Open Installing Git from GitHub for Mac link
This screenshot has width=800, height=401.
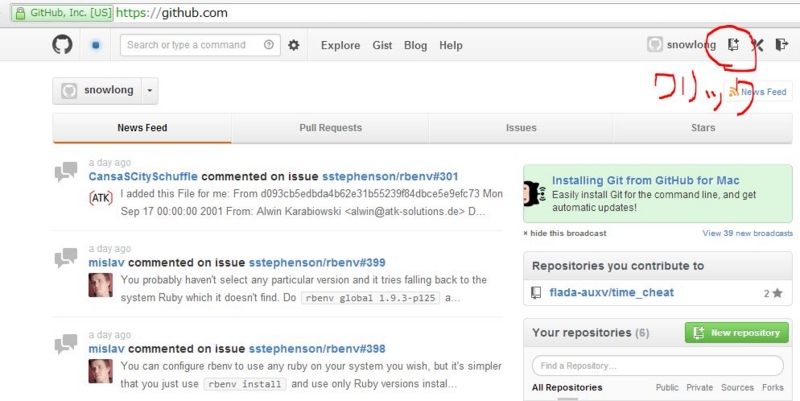[645, 180]
